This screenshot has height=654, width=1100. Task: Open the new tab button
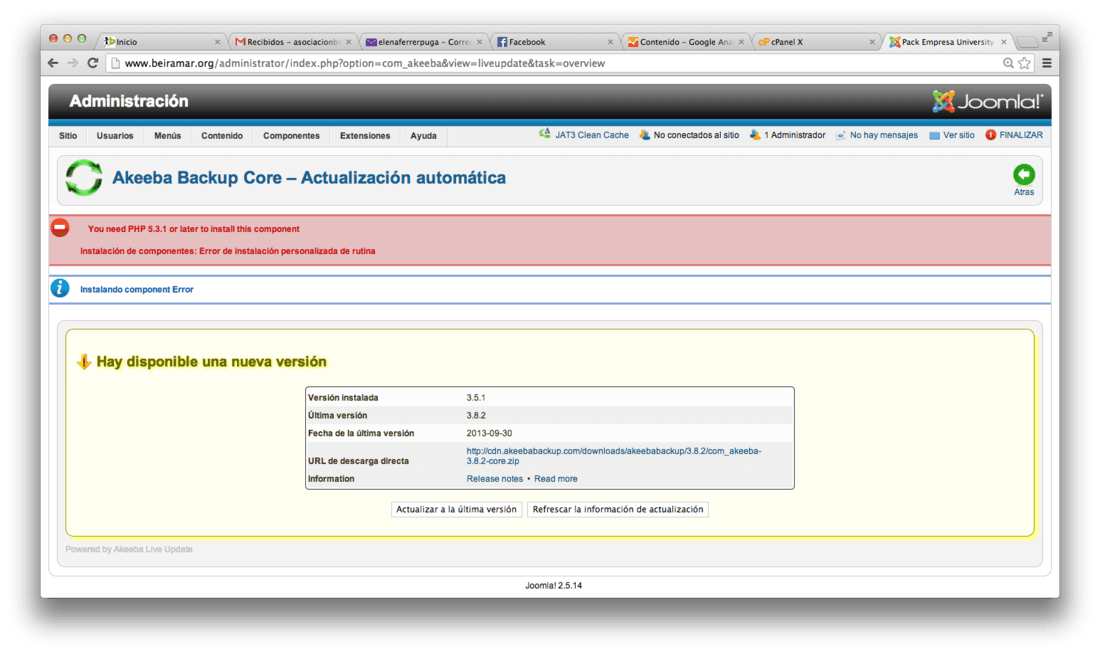pyautogui.click(x=1026, y=42)
